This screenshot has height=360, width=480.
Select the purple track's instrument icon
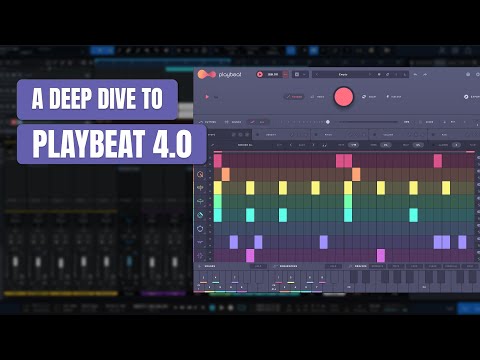(x=200, y=242)
